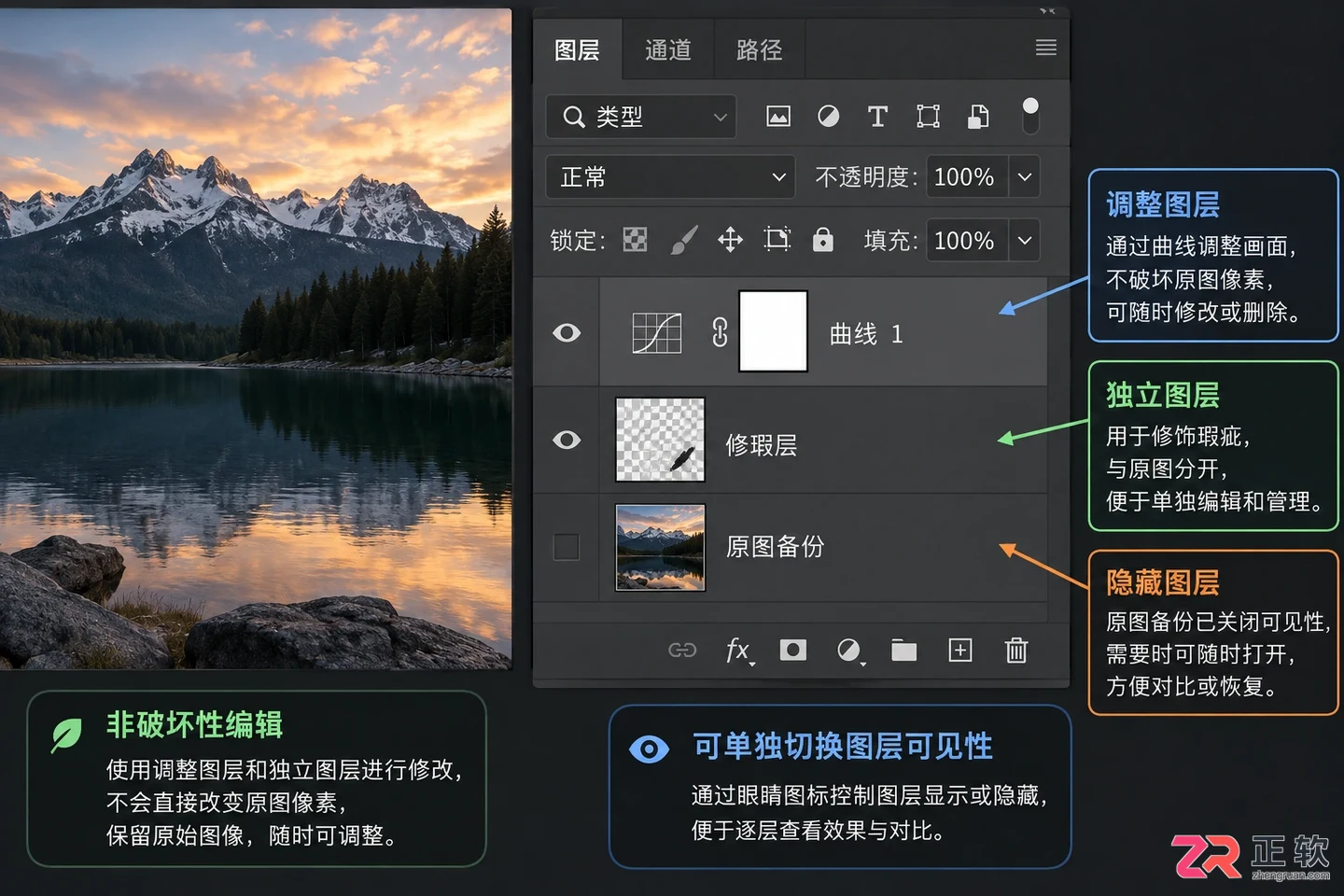Filter for smart objects icon
This screenshot has width=1344, height=896.
[978, 116]
